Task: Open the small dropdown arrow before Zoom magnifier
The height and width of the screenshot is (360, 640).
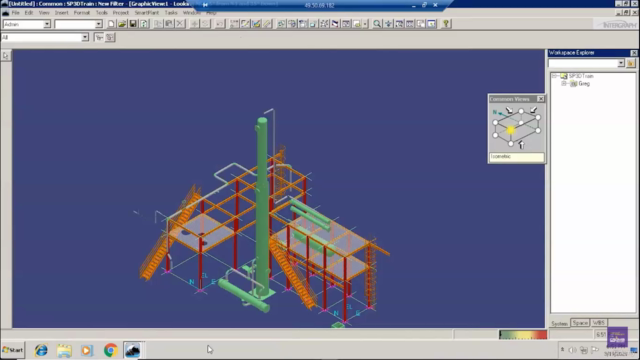Action: 365,24
